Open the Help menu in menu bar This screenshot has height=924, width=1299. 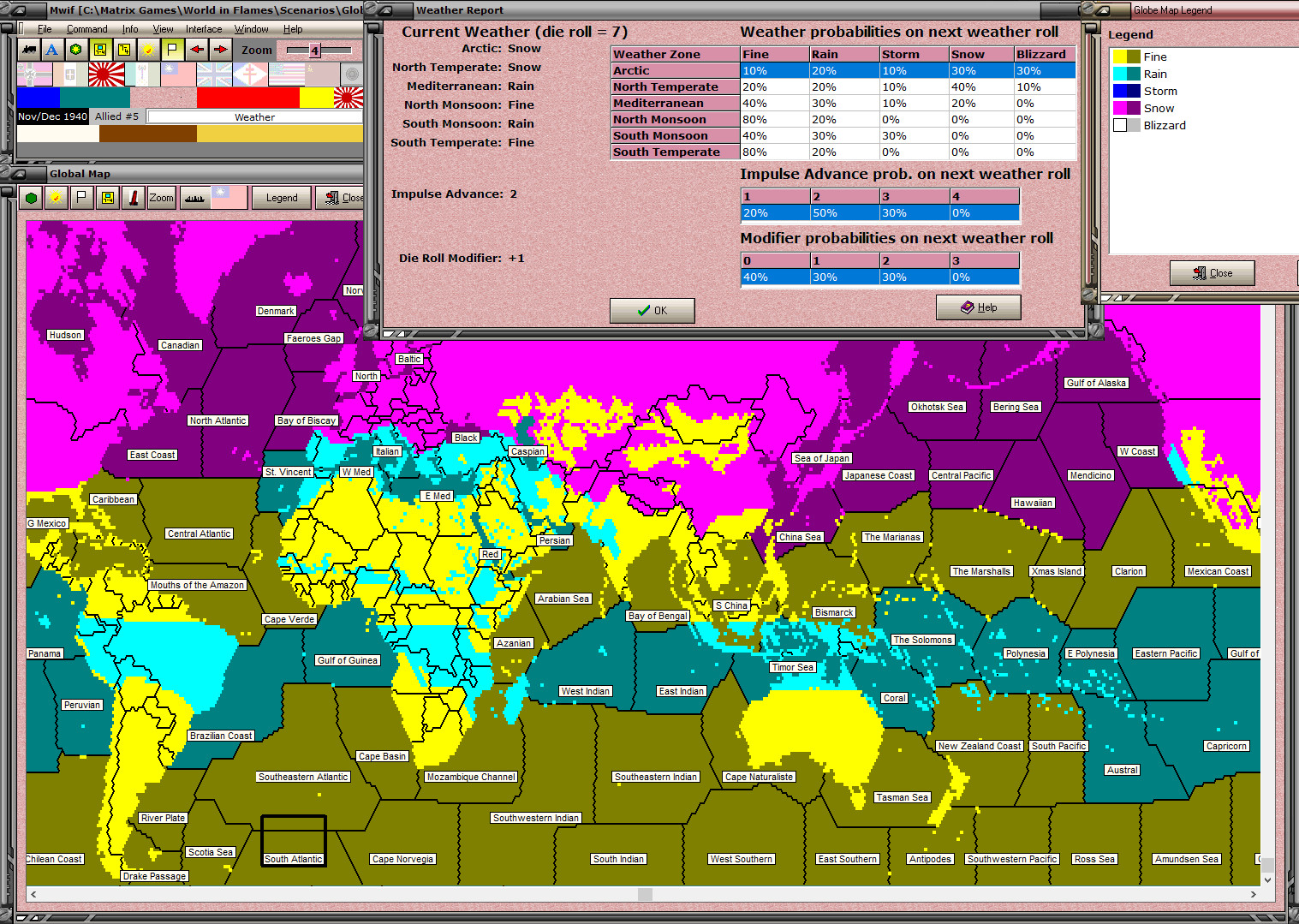(293, 29)
